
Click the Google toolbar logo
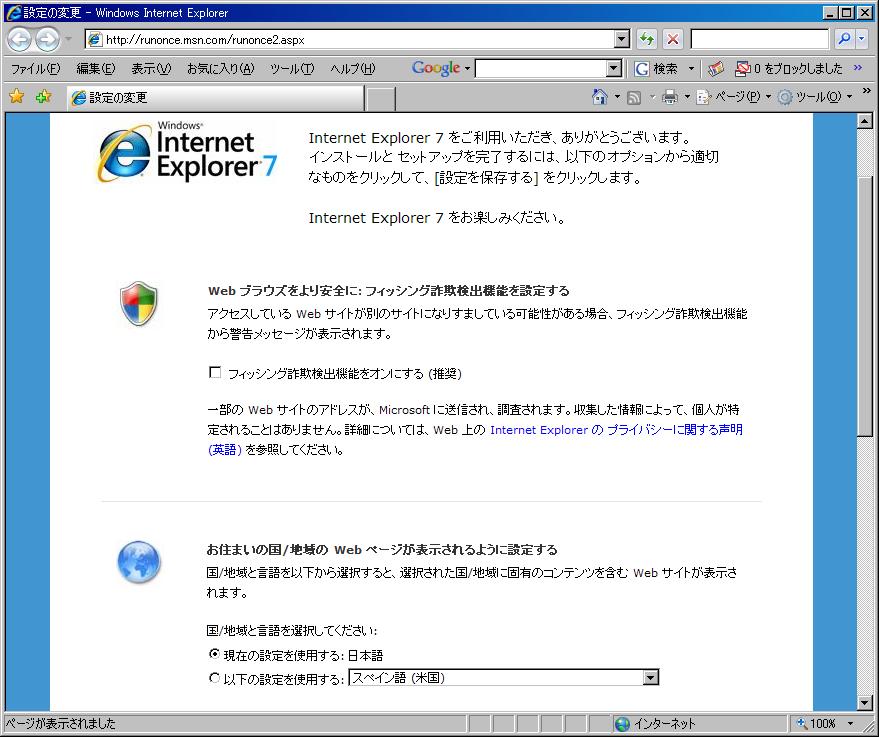(436, 68)
